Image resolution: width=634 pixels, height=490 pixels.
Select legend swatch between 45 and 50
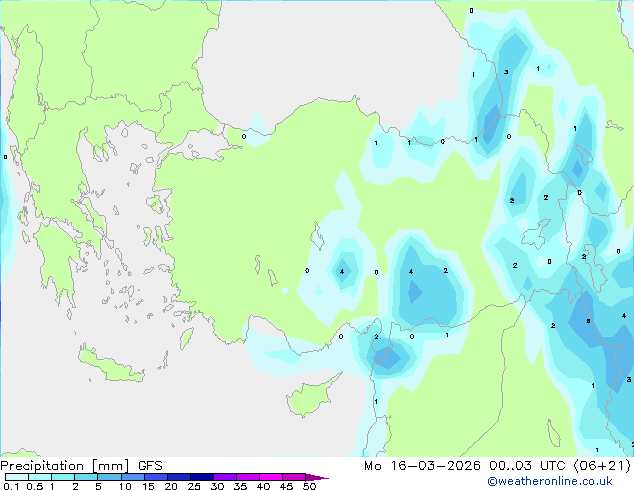294,477
